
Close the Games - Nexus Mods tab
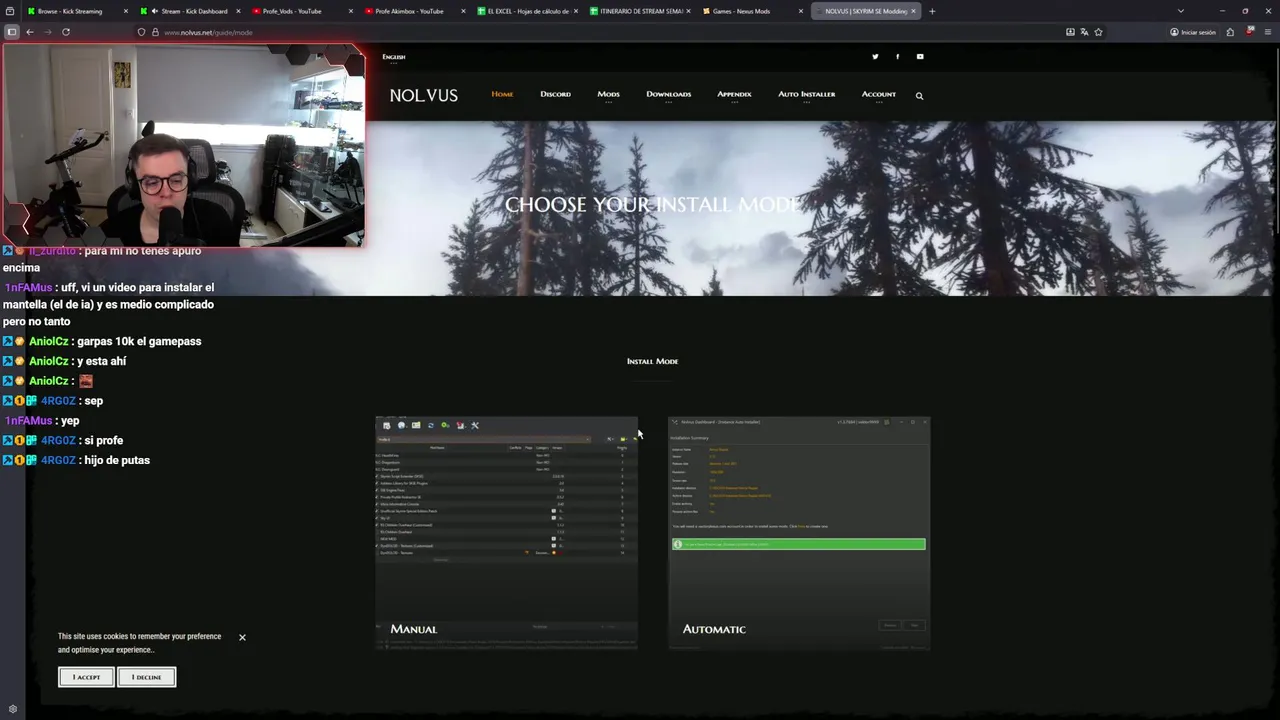801,11
